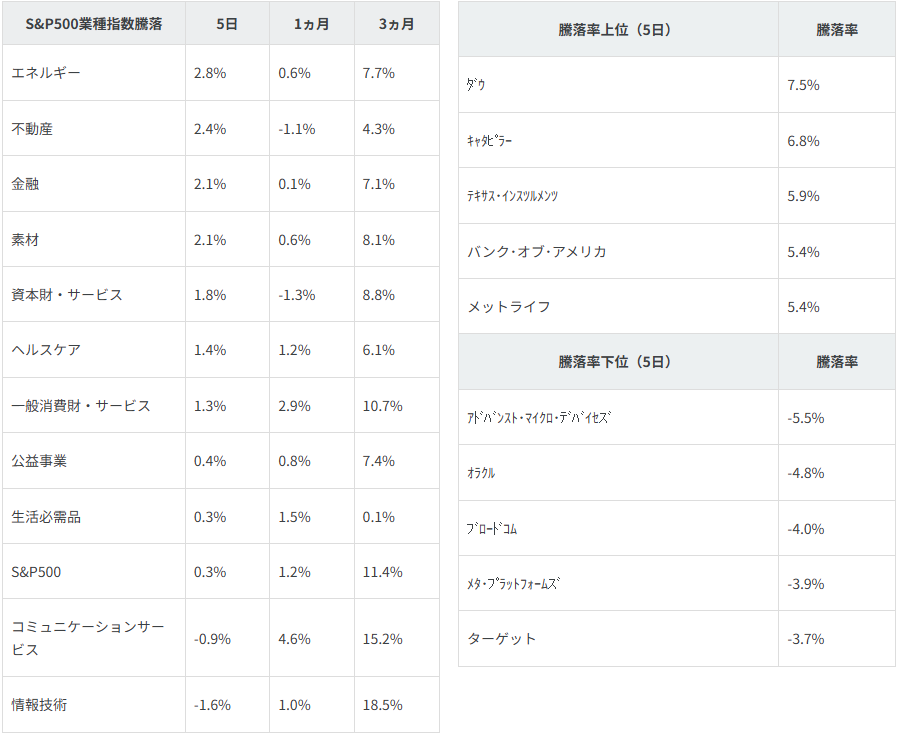Select the ヘルスケア sector label
This screenshot has height=736, width=900.
click(46, 350)
